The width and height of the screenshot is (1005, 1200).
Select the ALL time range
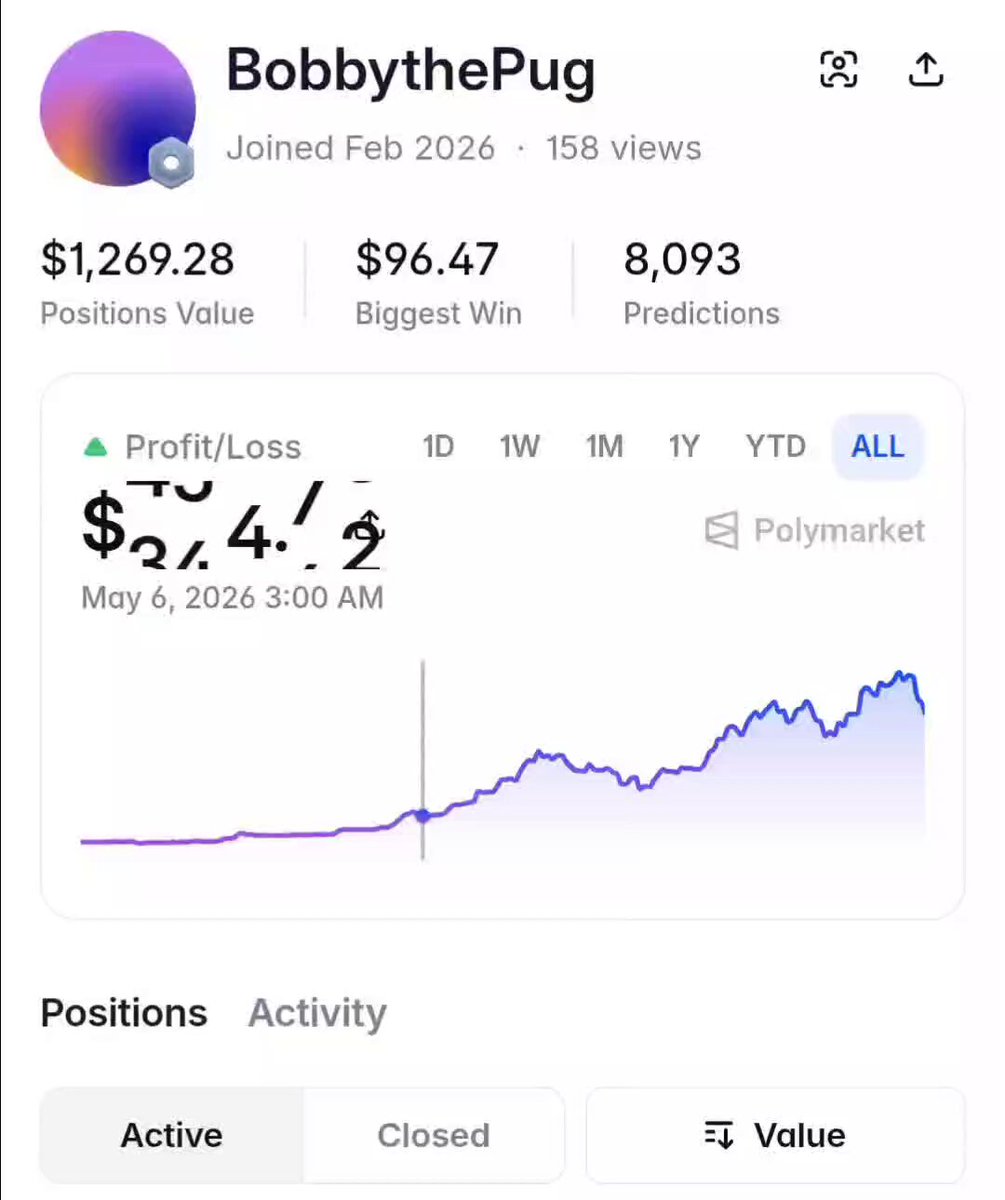(x=877, y=446)
